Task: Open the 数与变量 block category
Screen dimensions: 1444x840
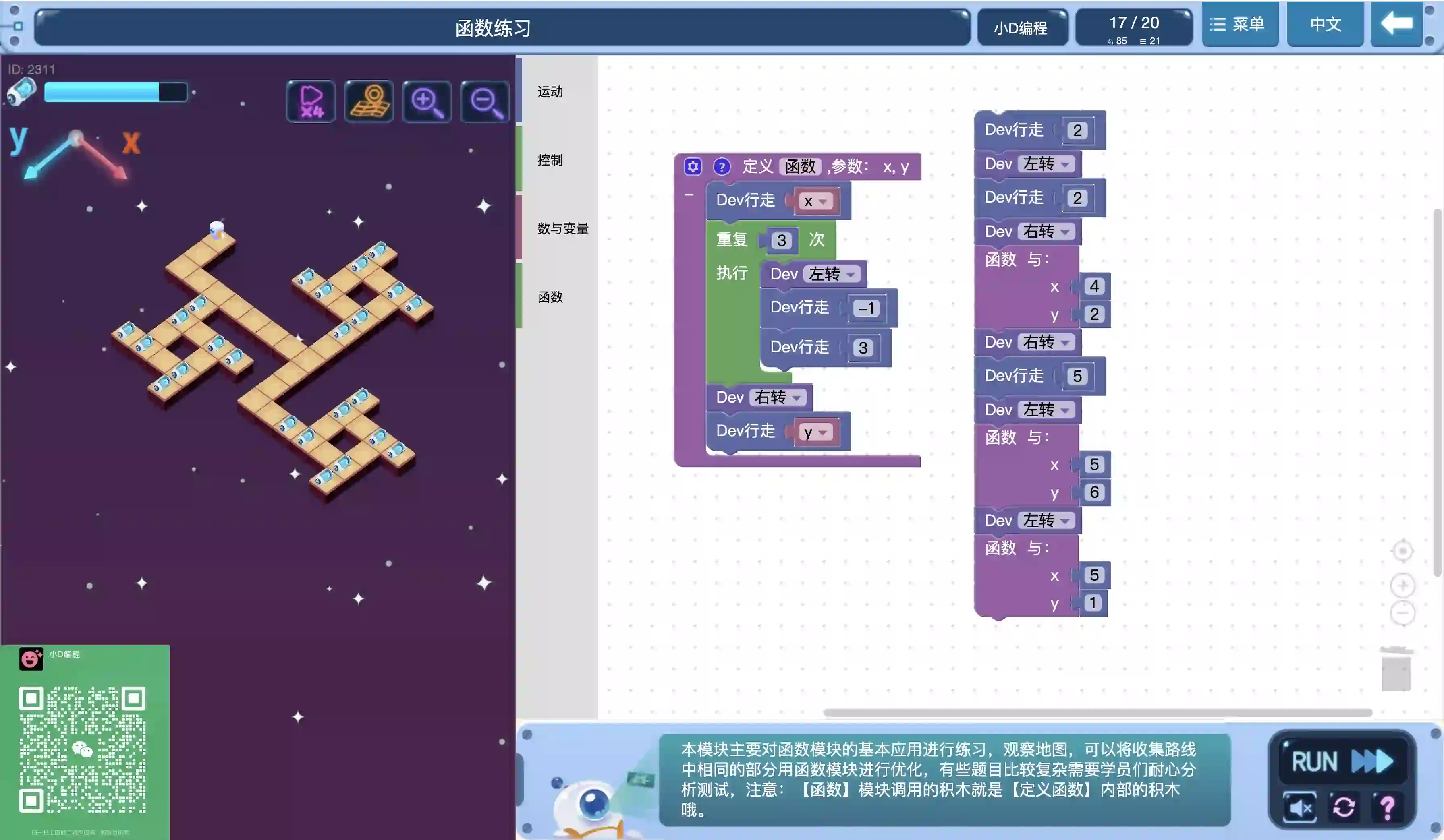Action: (563, 228)
